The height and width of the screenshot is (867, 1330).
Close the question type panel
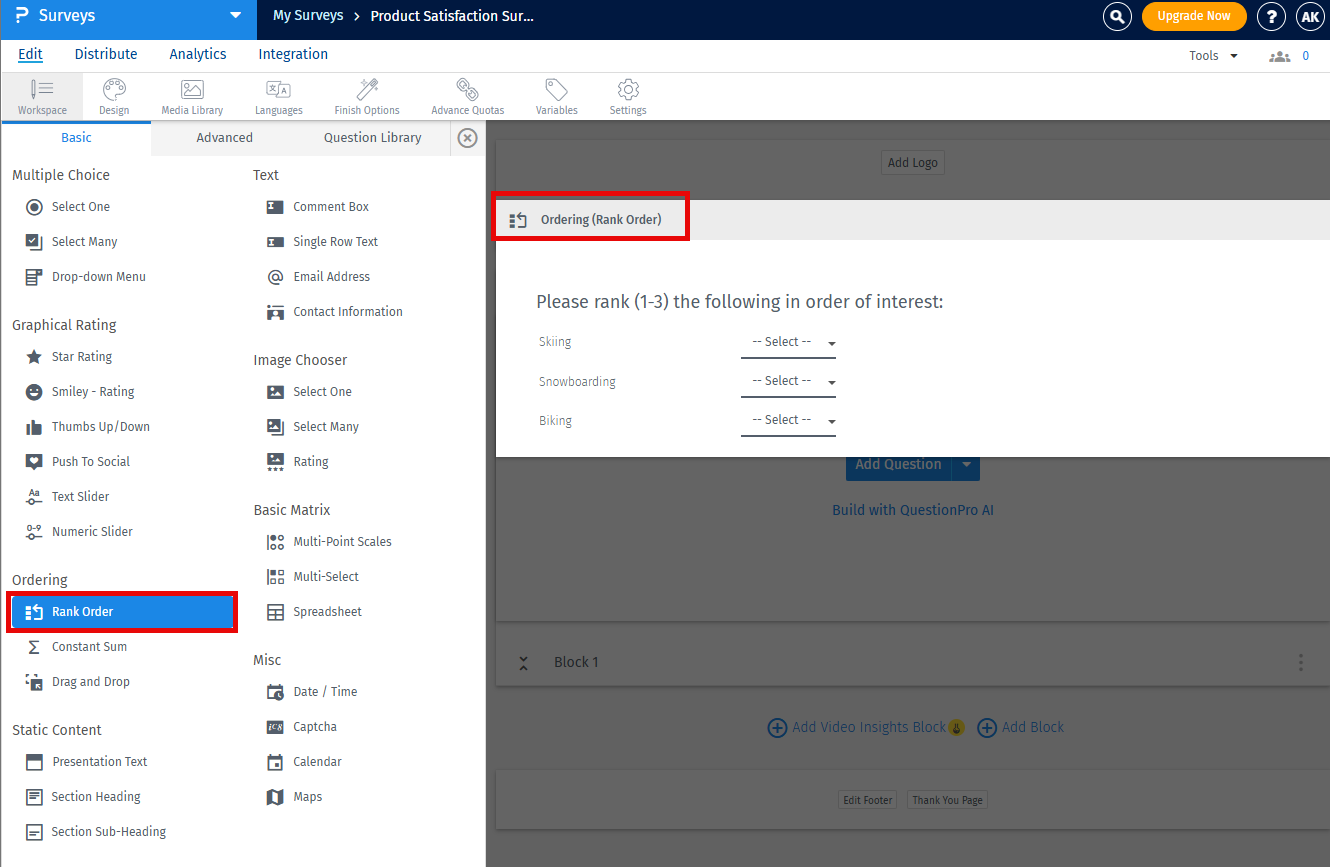(x=467, y=138)
